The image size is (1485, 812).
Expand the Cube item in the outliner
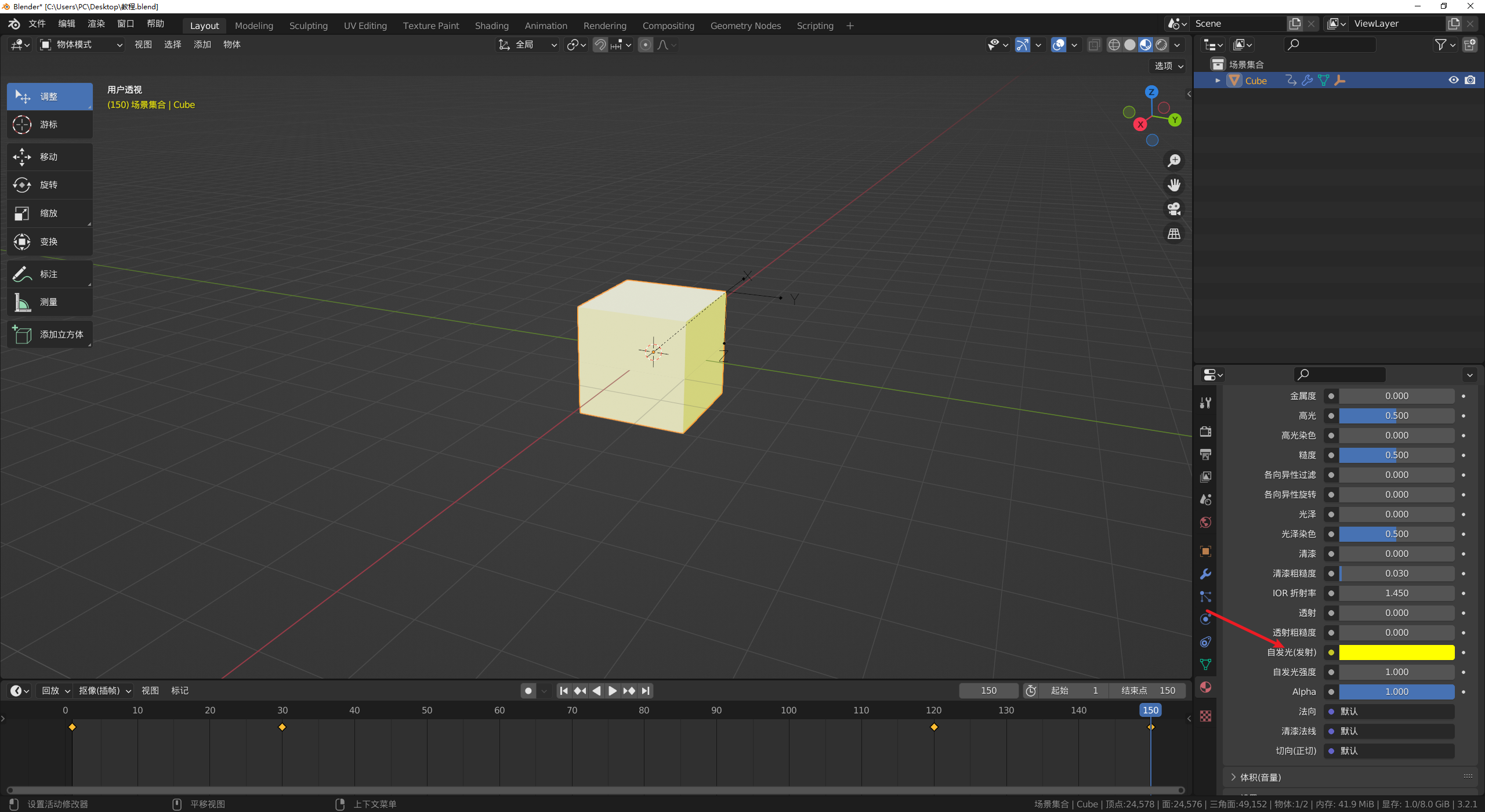click(x=1218, y=81)
